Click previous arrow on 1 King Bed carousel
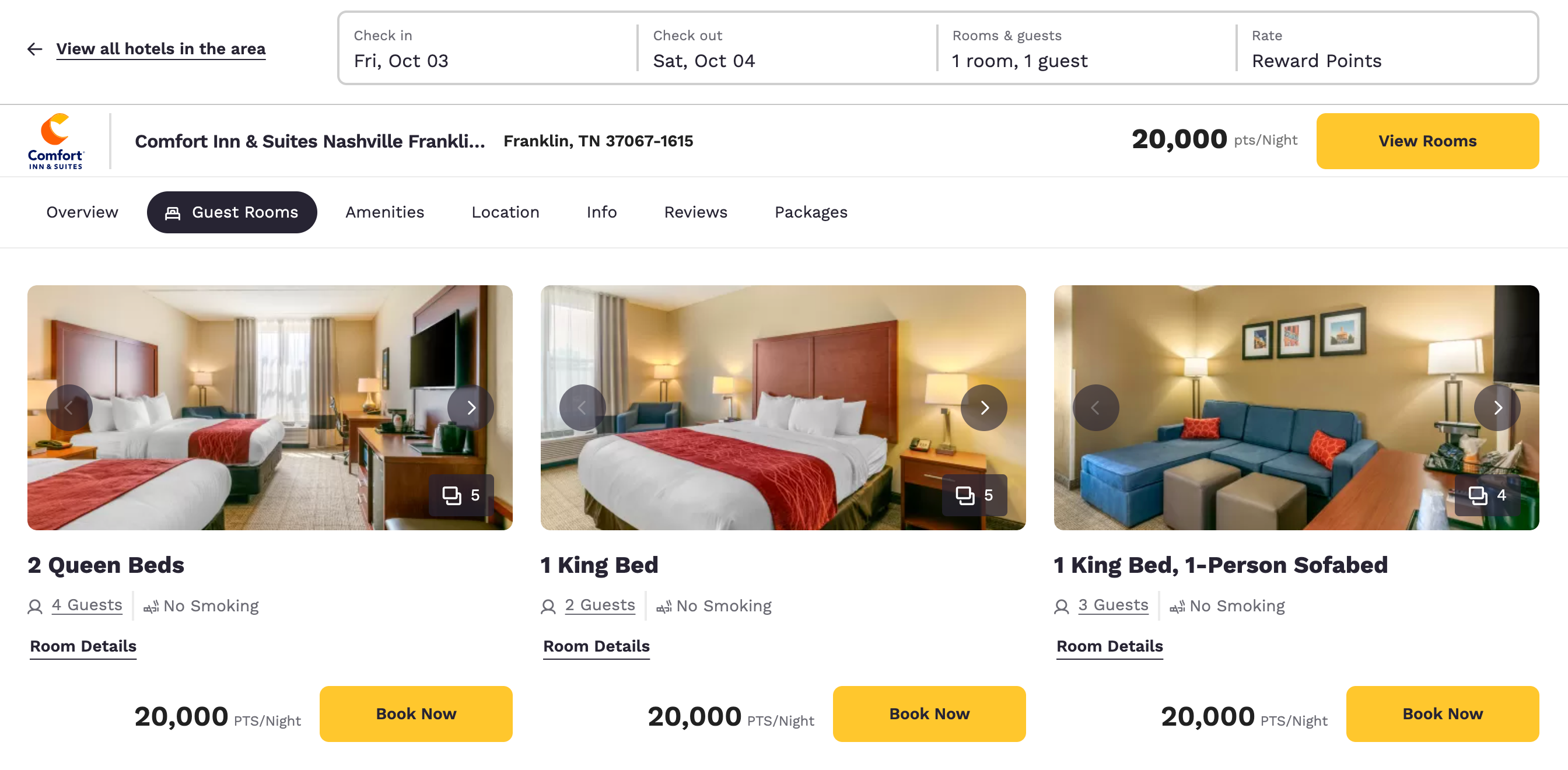Image resolution: width=1568 pixels, height=770 pixels. (583, 408)
